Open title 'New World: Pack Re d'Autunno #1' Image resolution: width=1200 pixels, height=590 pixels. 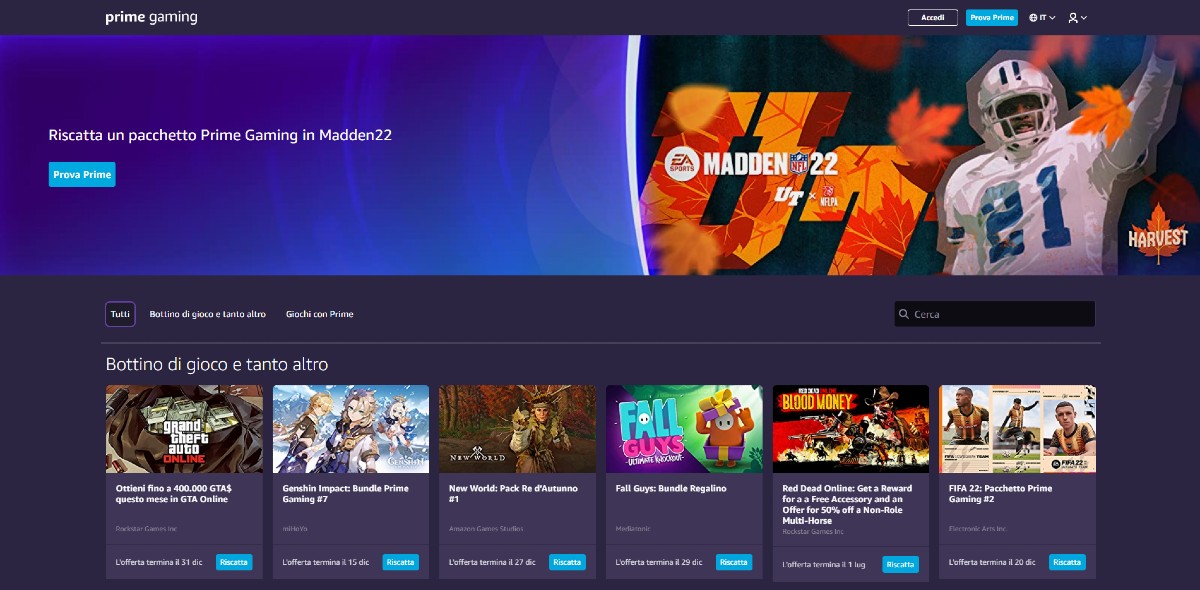coord(513,494)
